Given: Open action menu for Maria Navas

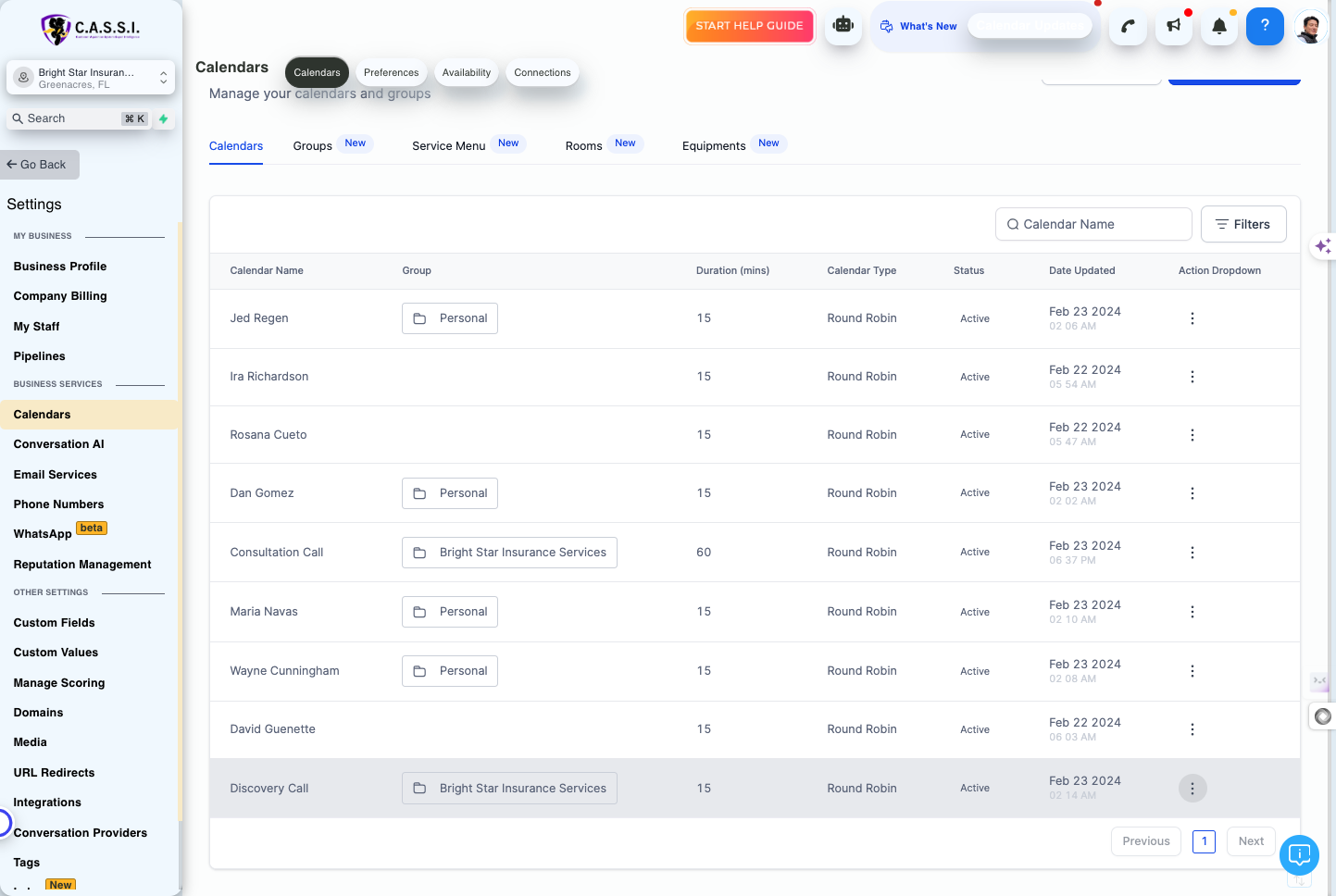Looking at the screenshot, I should coord(1192,612).
